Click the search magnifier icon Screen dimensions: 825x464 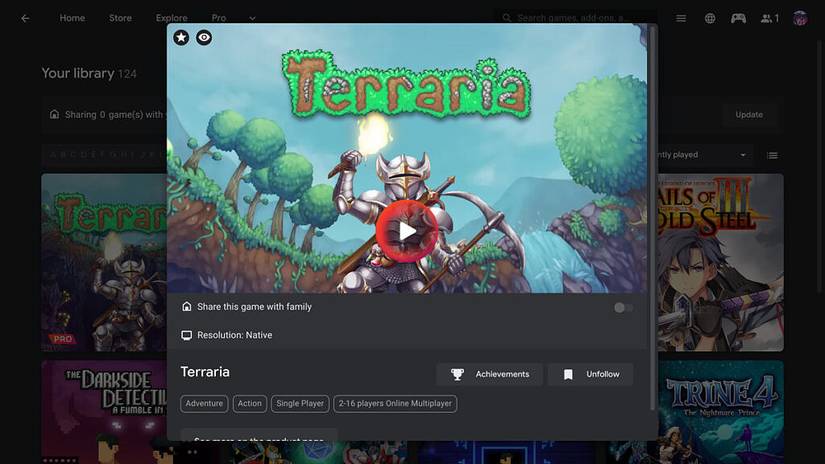(507, 18)
